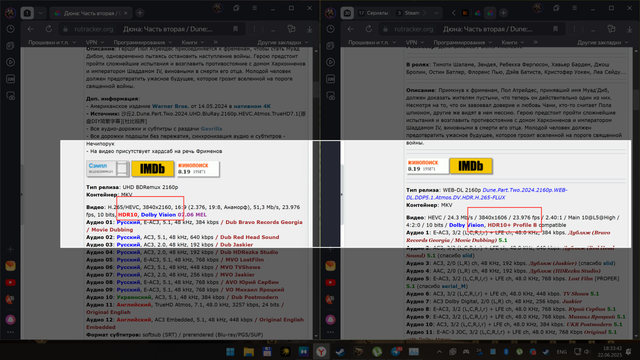Screen dimensions: 640x360
Task: Click the Gavrilla link in the left window
Action: (211, 129)
